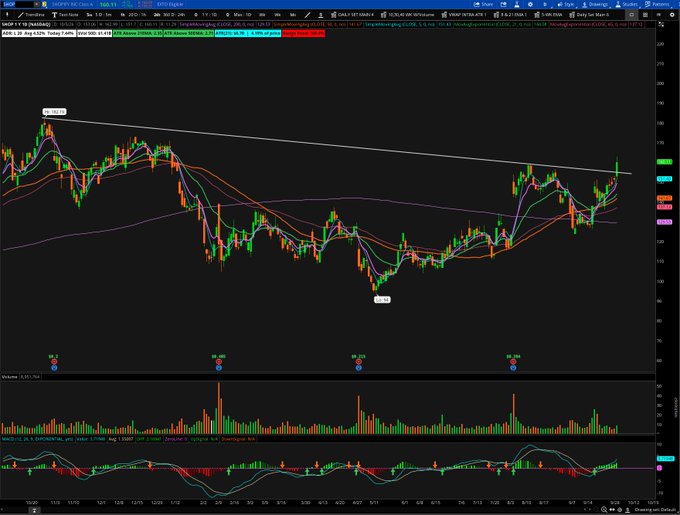Click the Vol 50D label box

pos(95,33)
